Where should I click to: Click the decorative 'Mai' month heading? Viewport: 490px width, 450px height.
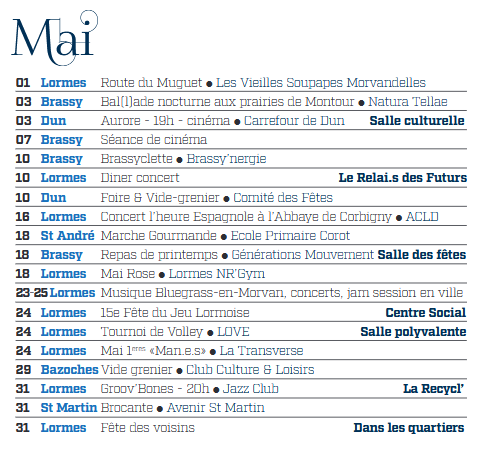pyautogui.click(x=54, y=38)
